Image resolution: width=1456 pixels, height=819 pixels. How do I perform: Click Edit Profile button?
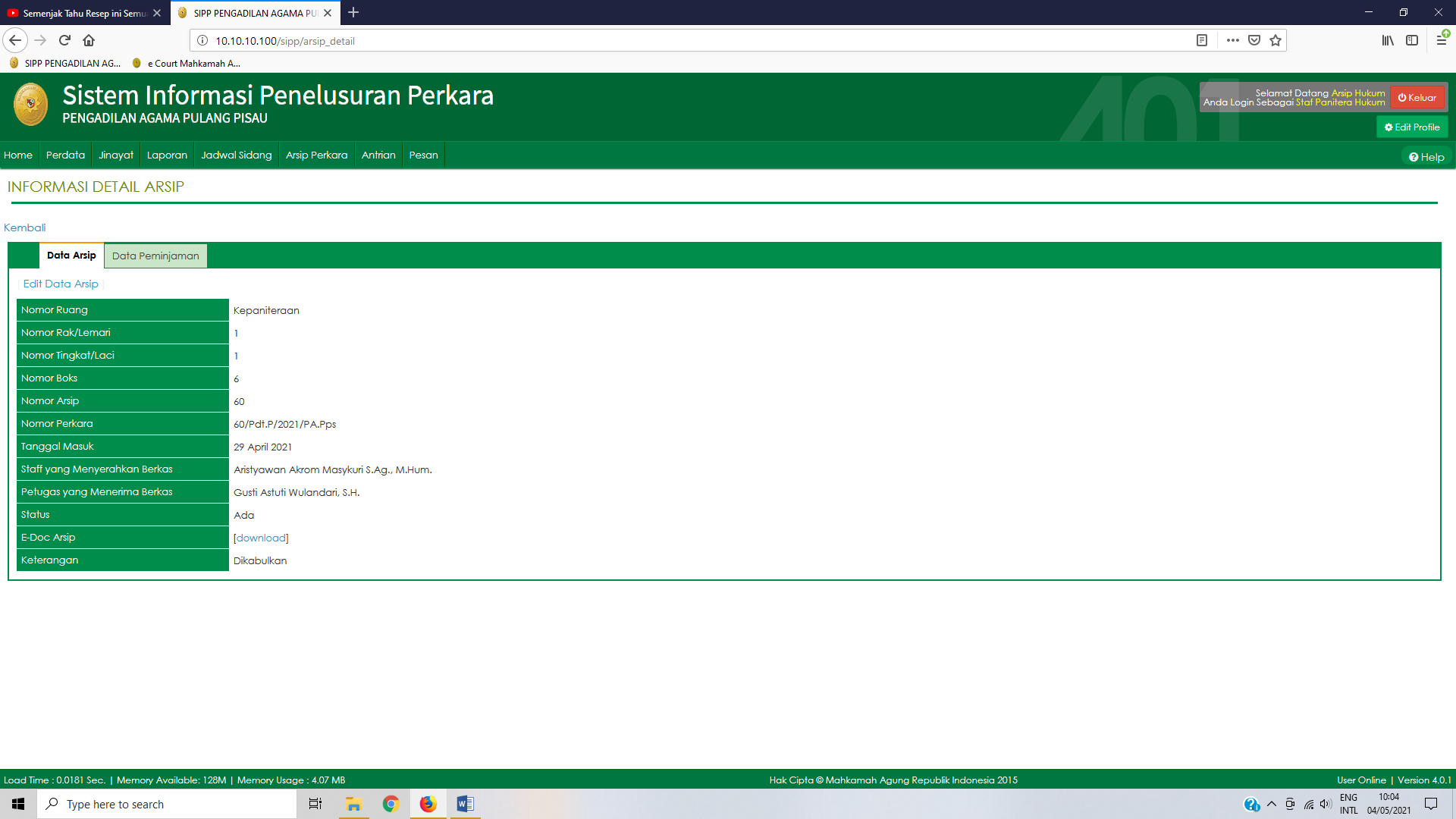pos(1412,127)
